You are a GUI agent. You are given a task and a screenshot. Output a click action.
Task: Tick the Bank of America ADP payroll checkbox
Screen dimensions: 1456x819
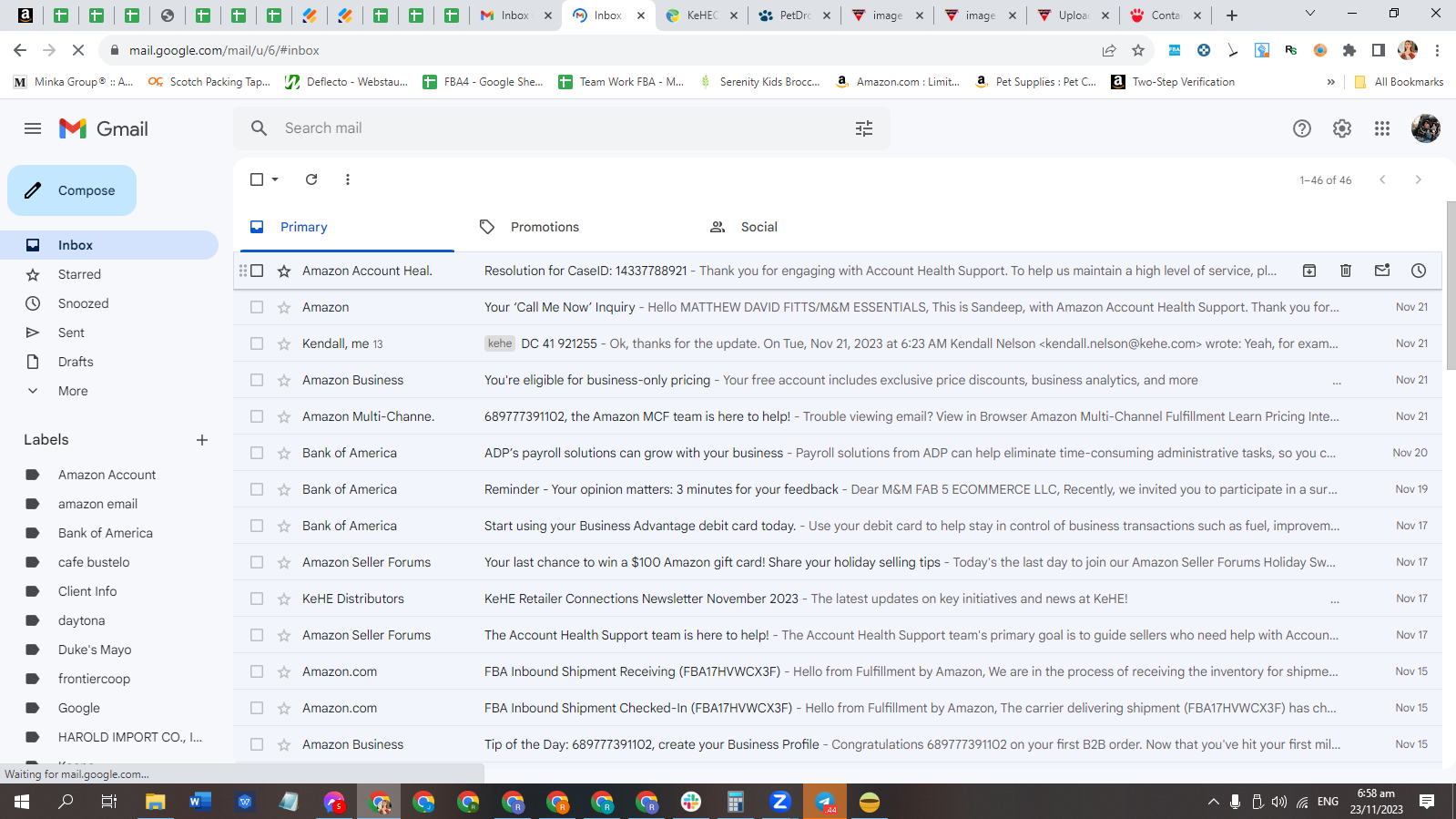[x=257, y=453]
